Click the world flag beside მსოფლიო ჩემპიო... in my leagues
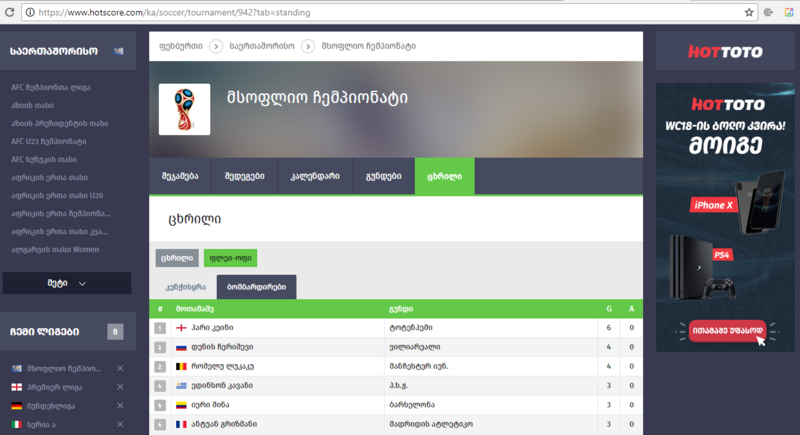The image size is (800, 435). pyautogui.click(x=17, y=368)
